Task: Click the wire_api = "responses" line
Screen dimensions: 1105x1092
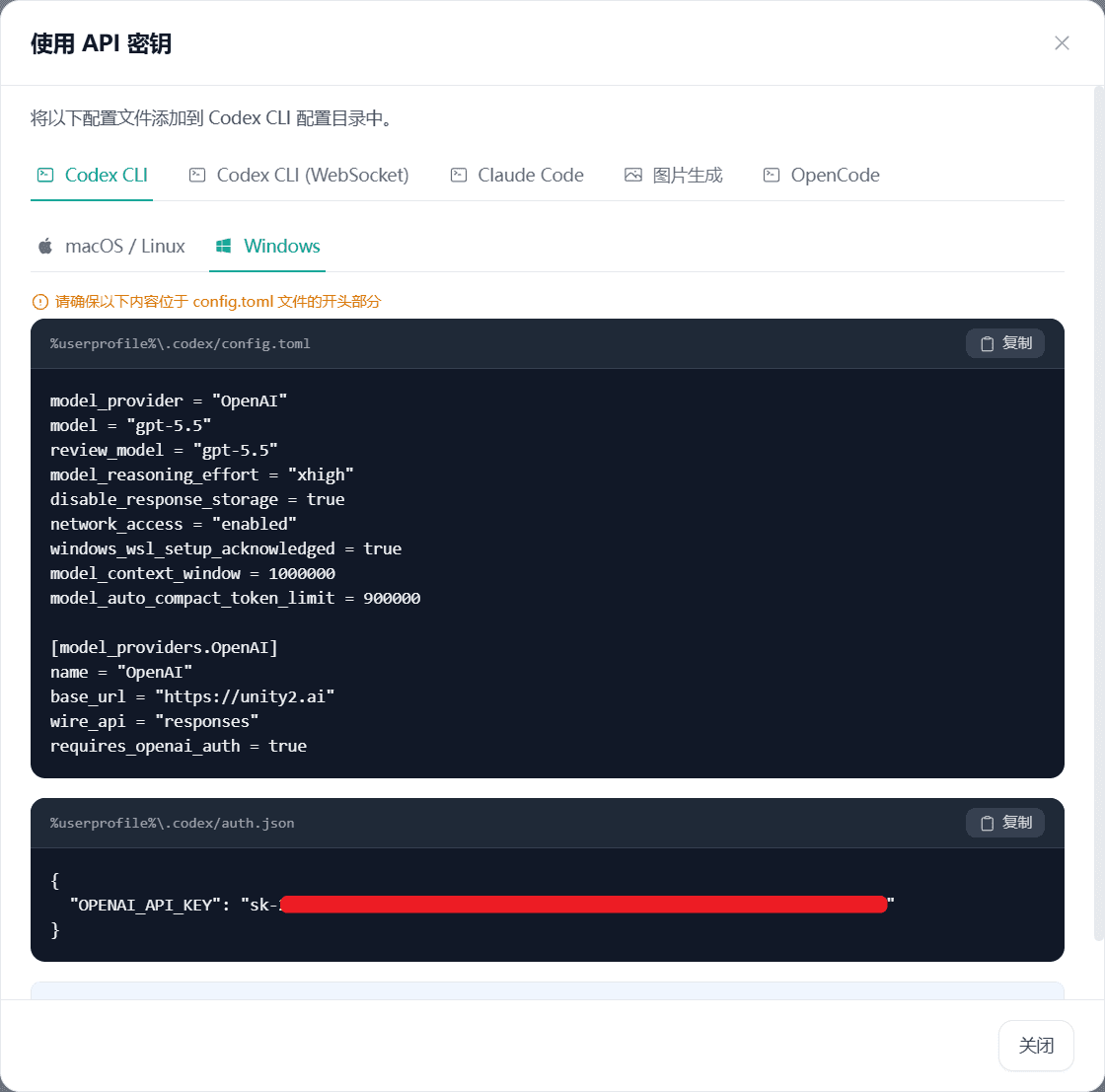Action: click(154, 721)
